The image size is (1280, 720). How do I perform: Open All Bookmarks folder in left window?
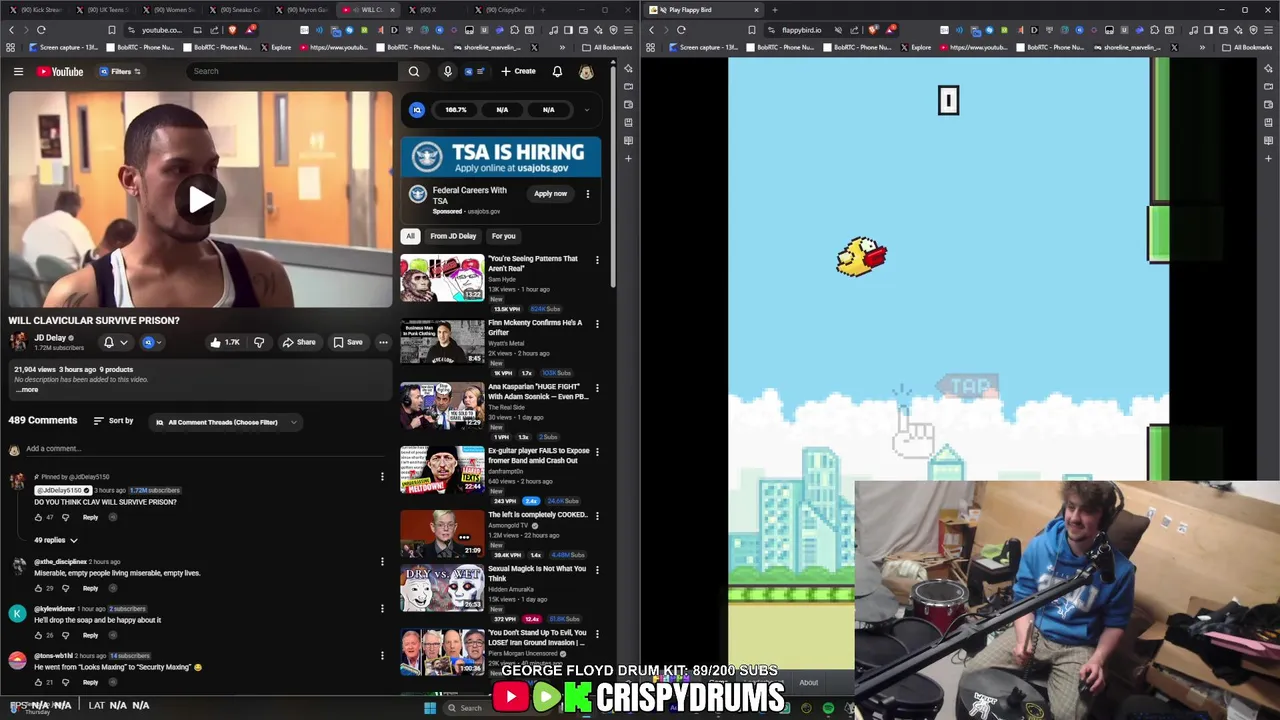click(607, 47)
